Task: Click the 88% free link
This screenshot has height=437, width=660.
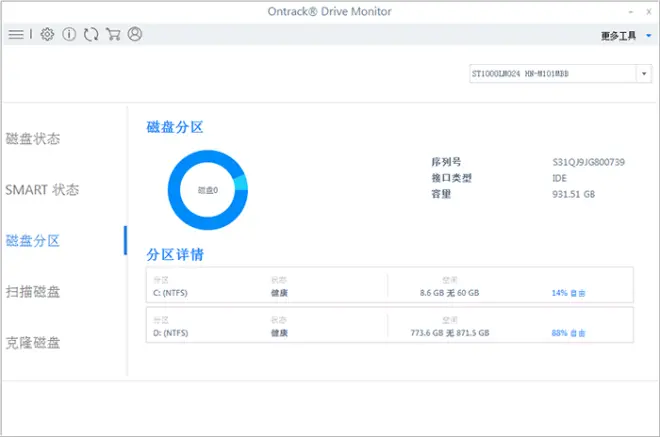Action: [x=568, y=333]
